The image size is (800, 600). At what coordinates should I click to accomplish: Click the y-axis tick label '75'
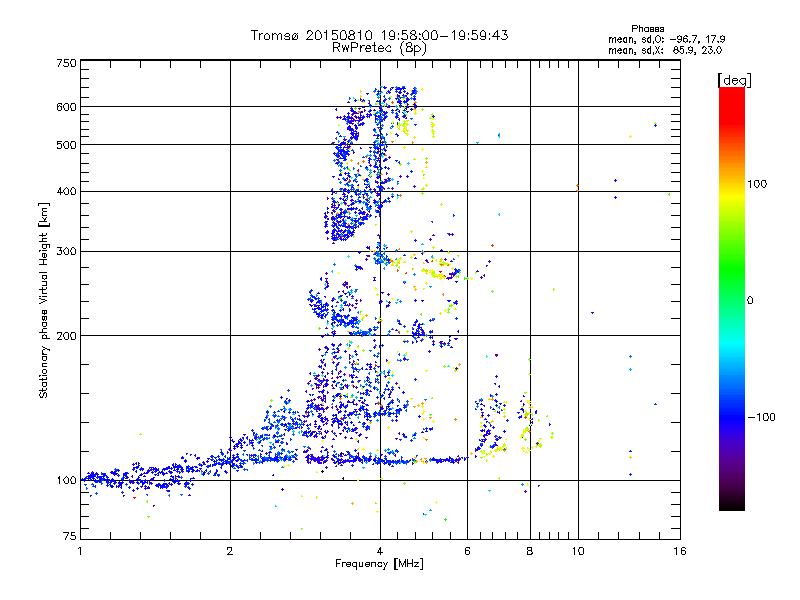click(x=70, y=536)
